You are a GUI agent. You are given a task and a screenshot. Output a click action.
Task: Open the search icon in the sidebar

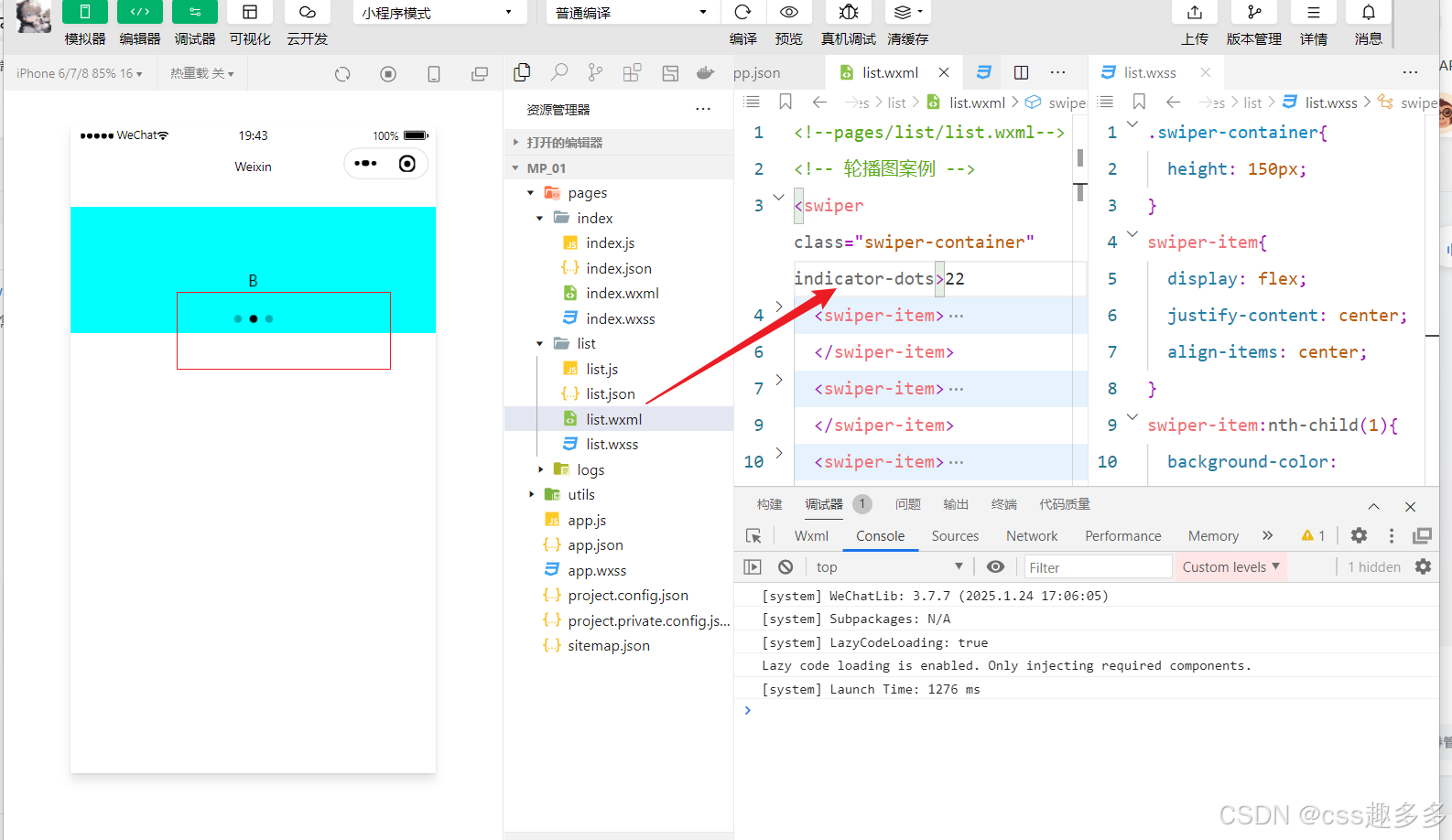pos(559,73)
